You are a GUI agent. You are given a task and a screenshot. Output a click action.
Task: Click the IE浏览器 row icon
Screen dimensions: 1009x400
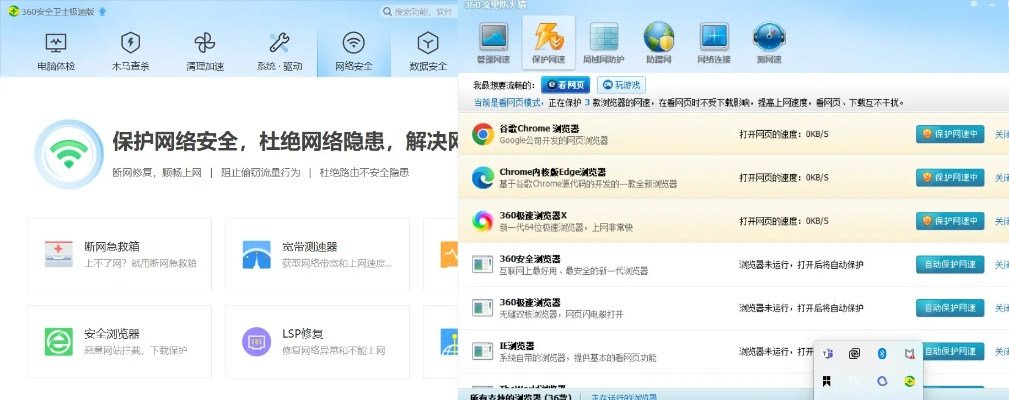(x=483, y=351)
